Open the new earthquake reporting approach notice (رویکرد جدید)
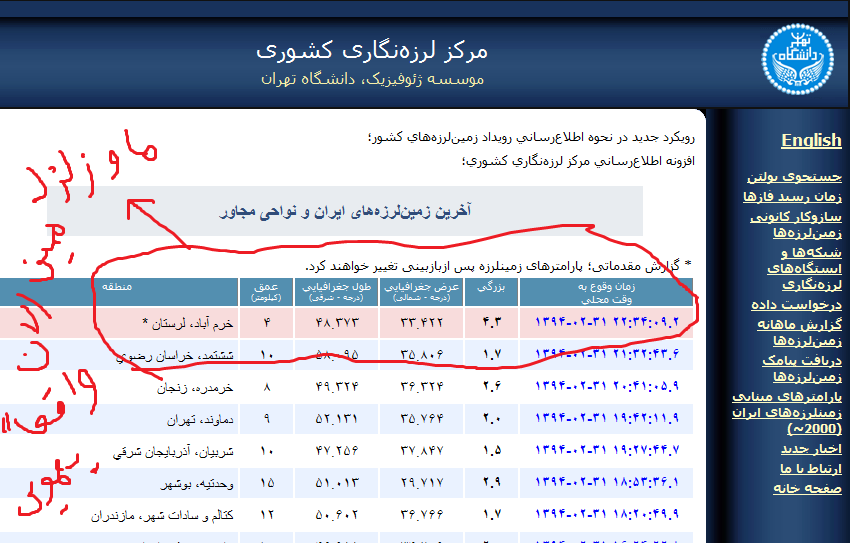The image size is (853, 543). (531, 137)
